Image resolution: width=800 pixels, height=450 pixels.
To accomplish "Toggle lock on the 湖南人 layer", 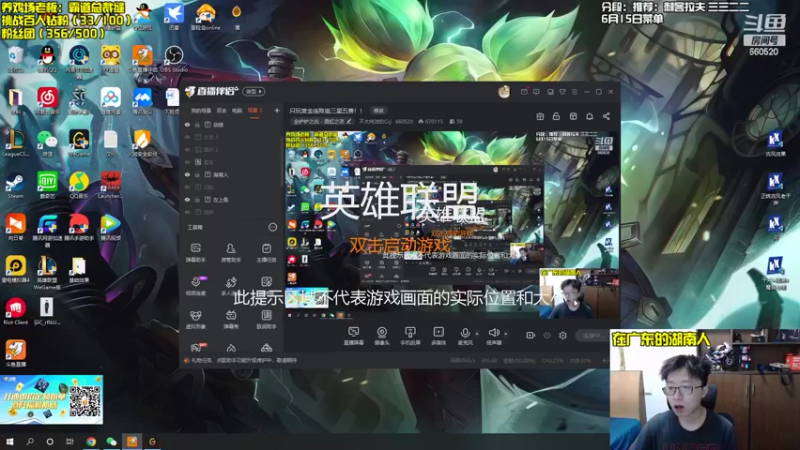I will coord(197,174).
